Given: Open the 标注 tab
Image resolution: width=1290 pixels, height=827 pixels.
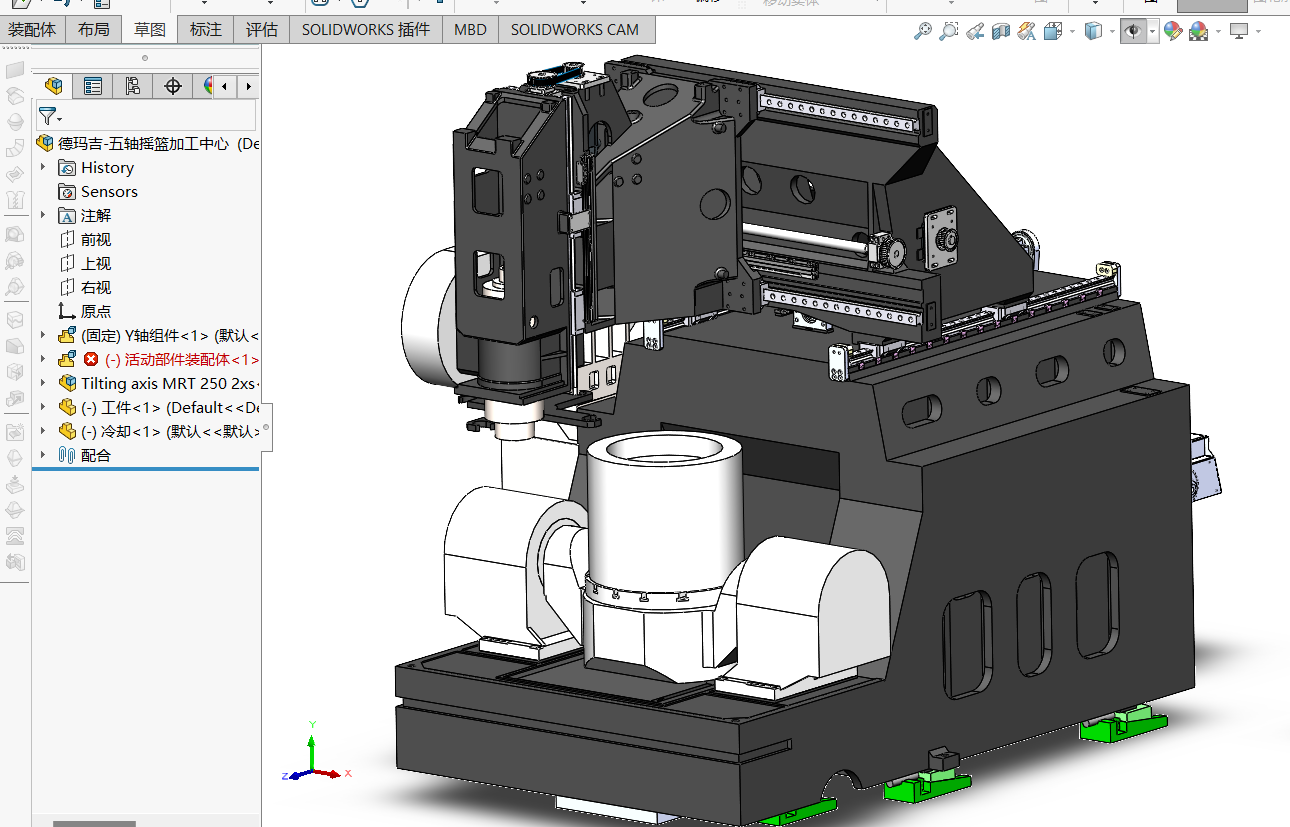Looking at the screenshot, I should 206,30.
